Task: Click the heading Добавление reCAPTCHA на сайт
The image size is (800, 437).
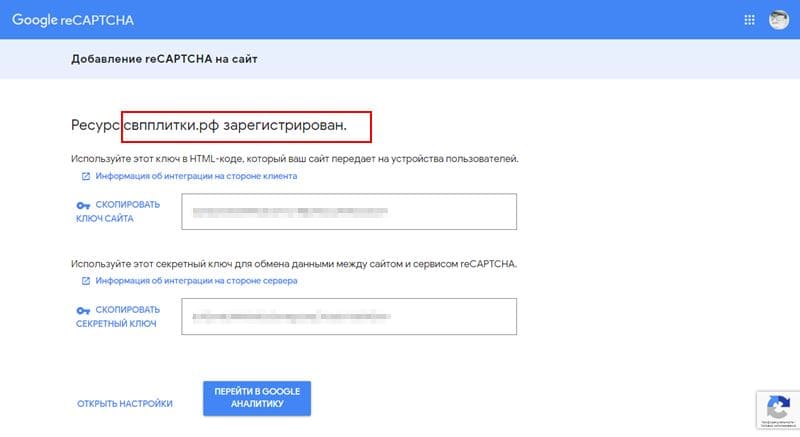Action: coord(164,59)
